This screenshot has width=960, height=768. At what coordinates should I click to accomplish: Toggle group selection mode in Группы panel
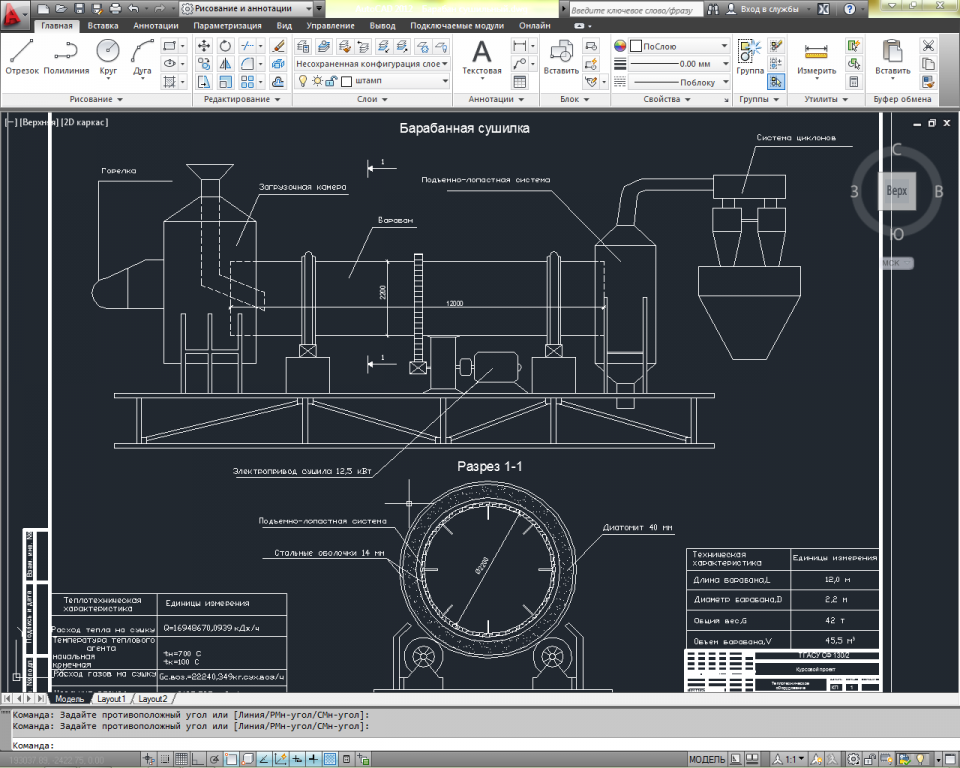pyautogui.click(x=776, y=81)
